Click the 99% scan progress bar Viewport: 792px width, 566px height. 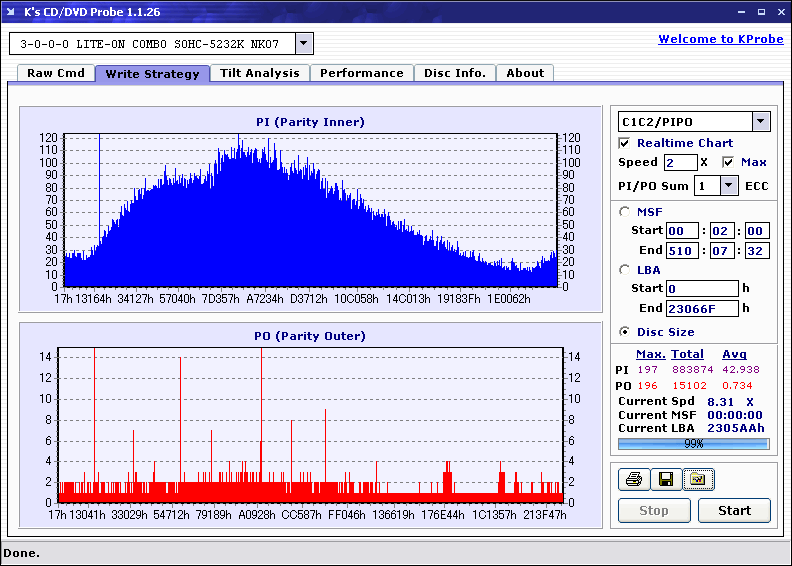point(693,443)
